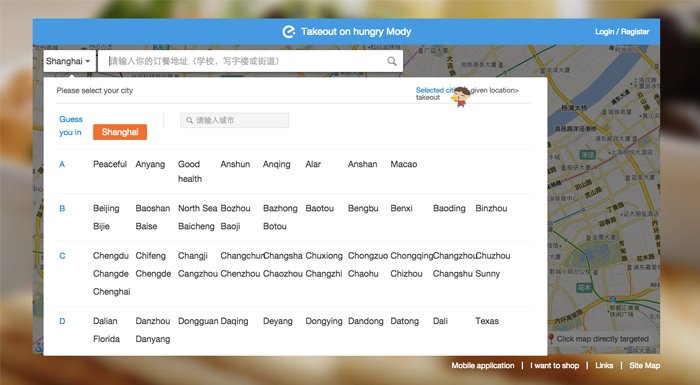Select the city Anyang
700x385 pixels.
150,164
